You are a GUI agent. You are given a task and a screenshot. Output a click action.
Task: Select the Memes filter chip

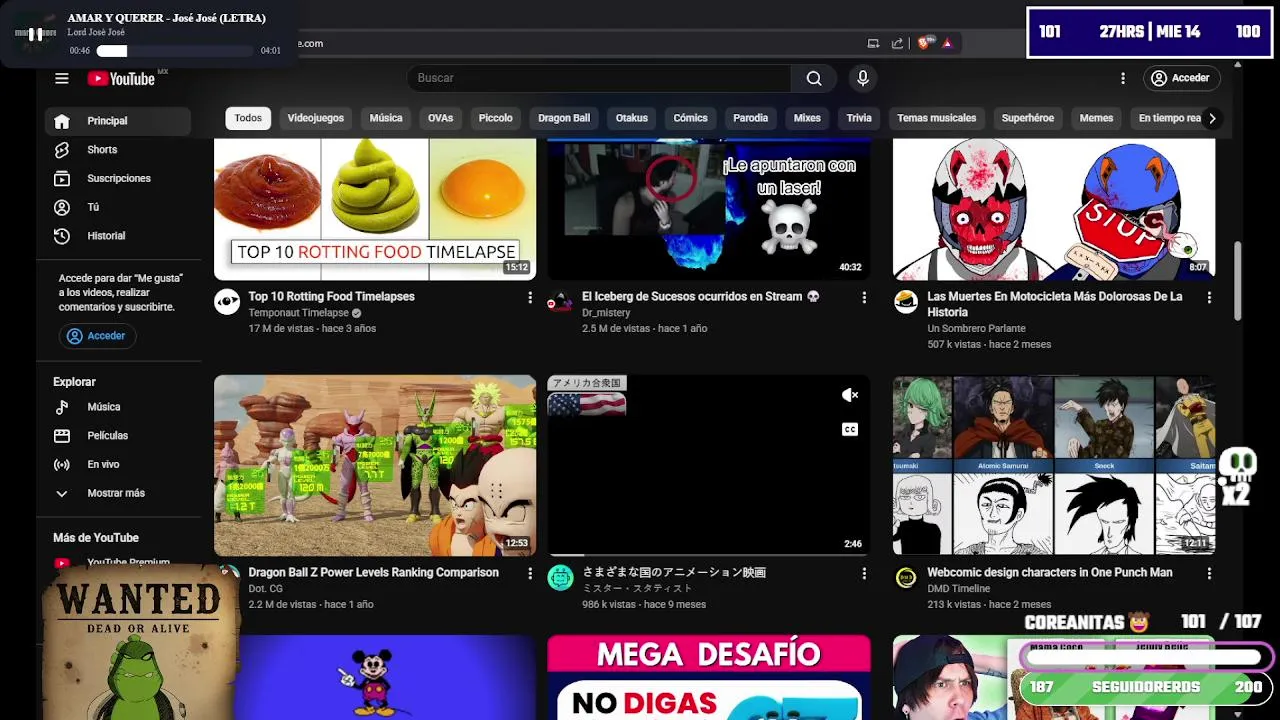coord(1096,118)
